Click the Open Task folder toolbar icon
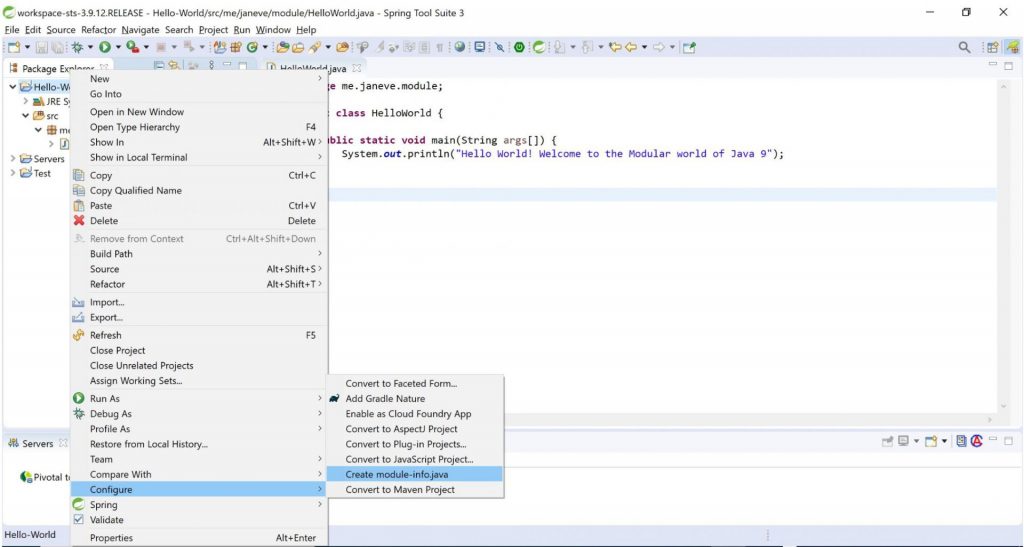Image resolution: width=1024 pixels, height=547 pixels. [x=298, y=47]
